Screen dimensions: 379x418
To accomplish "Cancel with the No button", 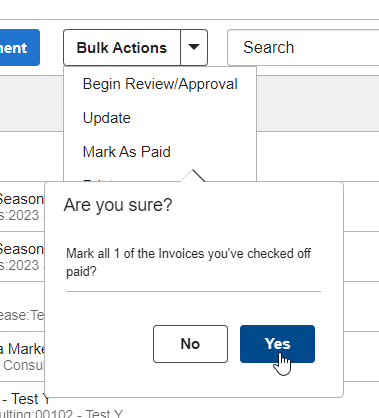I will point(190,344).
